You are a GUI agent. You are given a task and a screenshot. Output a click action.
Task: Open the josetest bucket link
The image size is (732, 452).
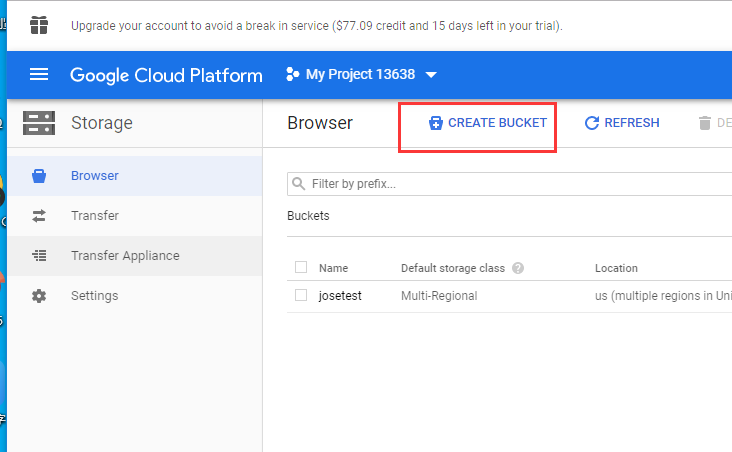(340, 296)
